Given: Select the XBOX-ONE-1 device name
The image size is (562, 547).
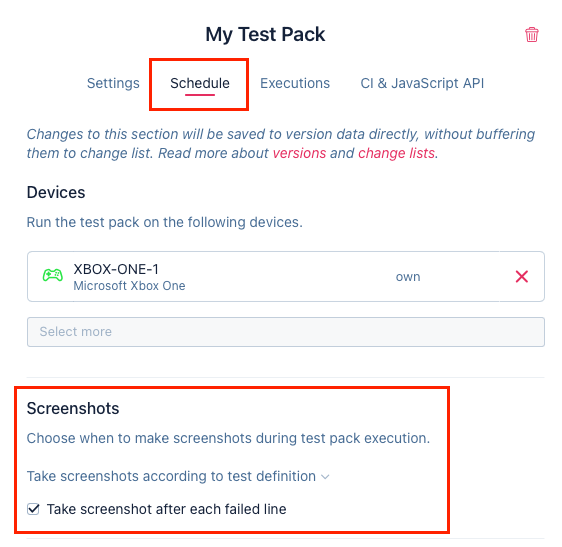Looking at the screenshot, I should (x=116, y=269).
